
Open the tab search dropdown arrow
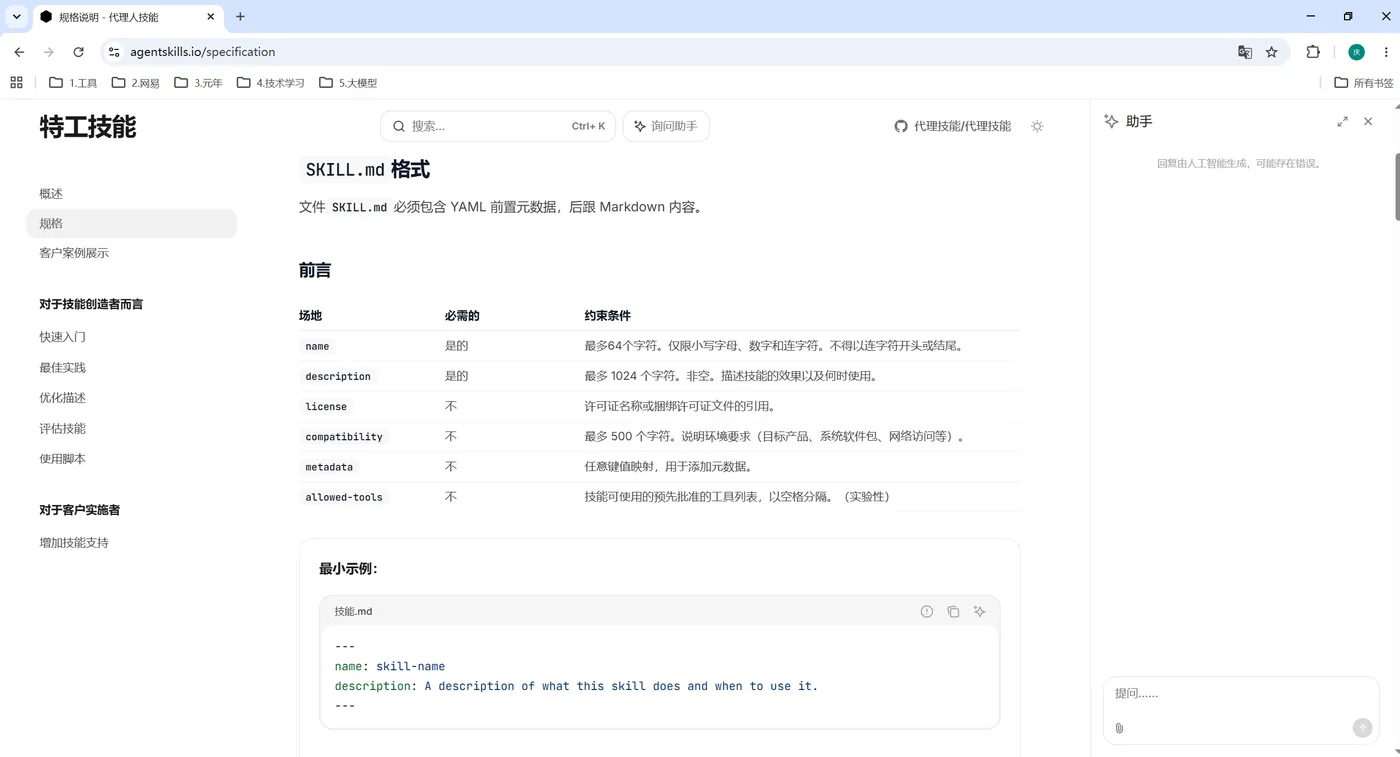tap(17, 17)
